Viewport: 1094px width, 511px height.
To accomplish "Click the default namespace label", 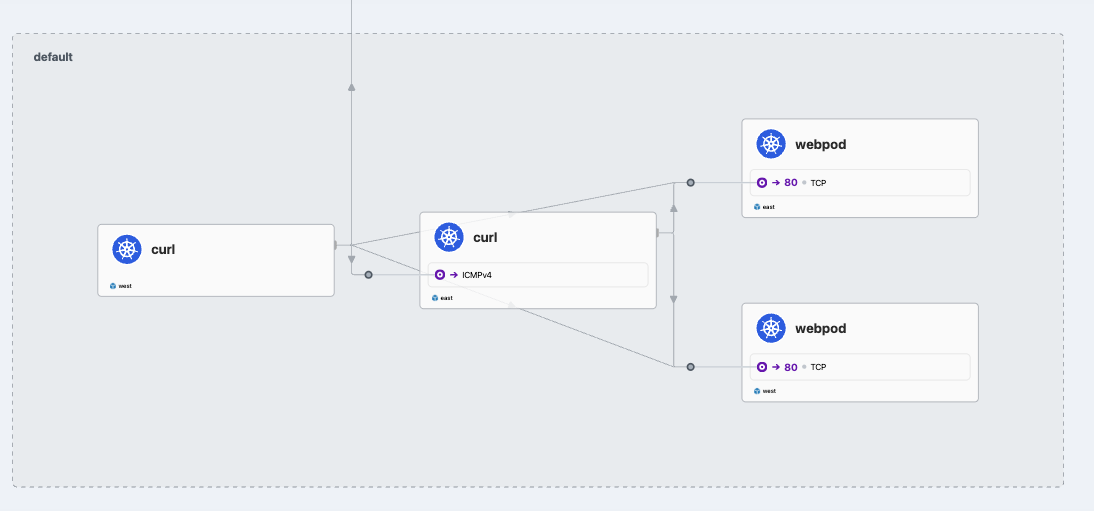I will point(53,57).
